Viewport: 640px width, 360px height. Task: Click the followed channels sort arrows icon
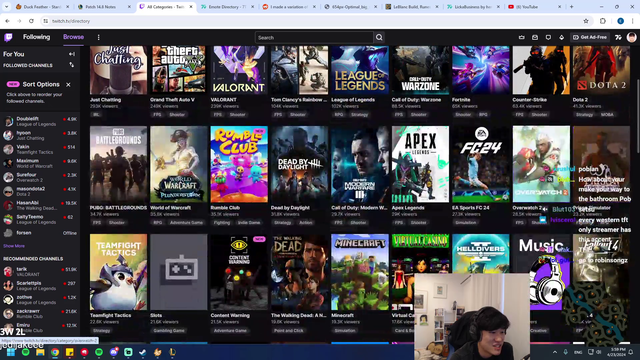[x=72, y=65]
